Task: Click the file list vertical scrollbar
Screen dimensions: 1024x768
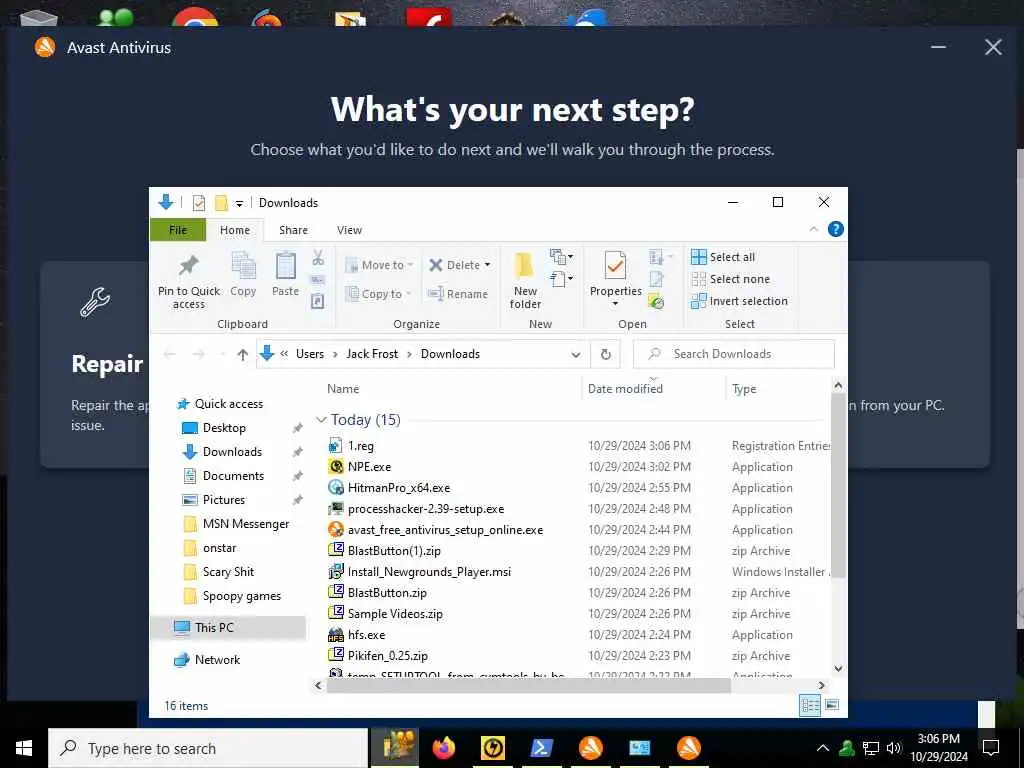Action: (838, 487)
